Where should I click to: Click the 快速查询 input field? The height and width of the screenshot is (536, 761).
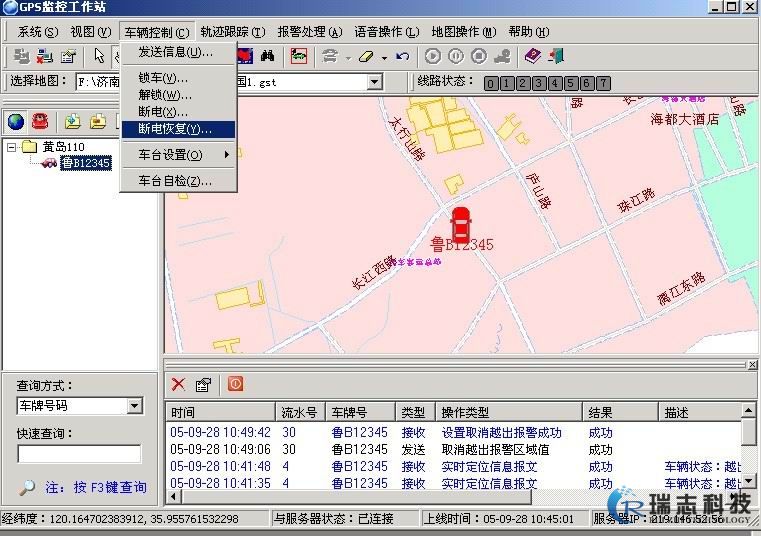click(x=79, y=454)
